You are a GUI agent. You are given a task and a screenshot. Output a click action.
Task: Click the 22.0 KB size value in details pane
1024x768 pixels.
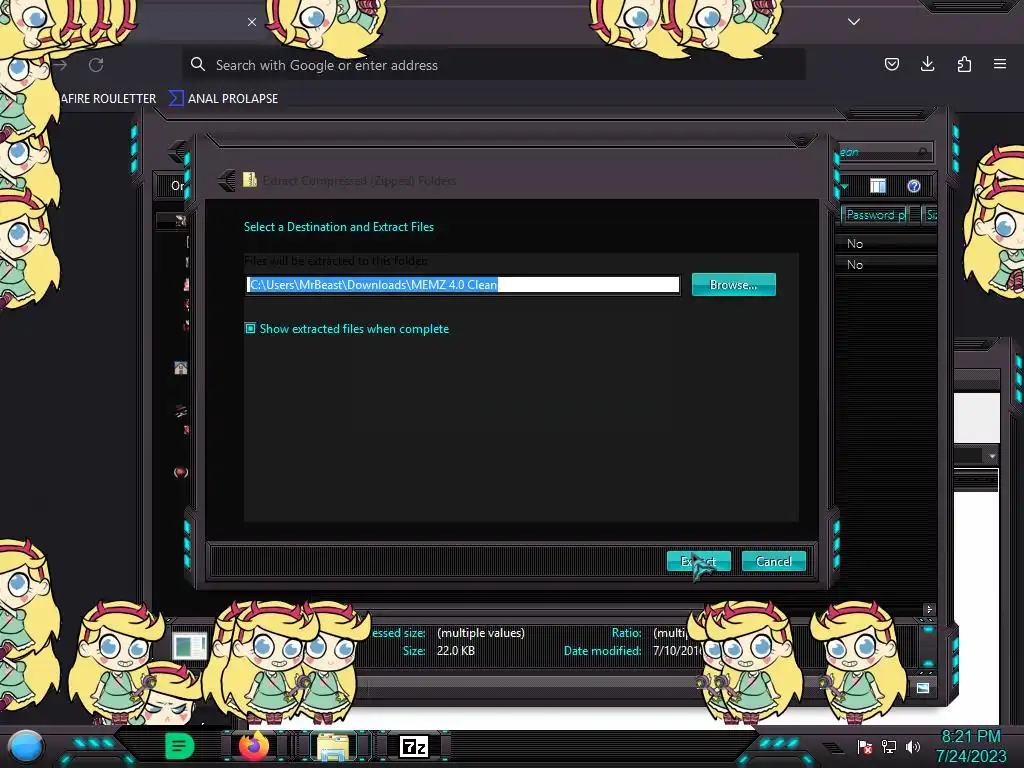456,651
